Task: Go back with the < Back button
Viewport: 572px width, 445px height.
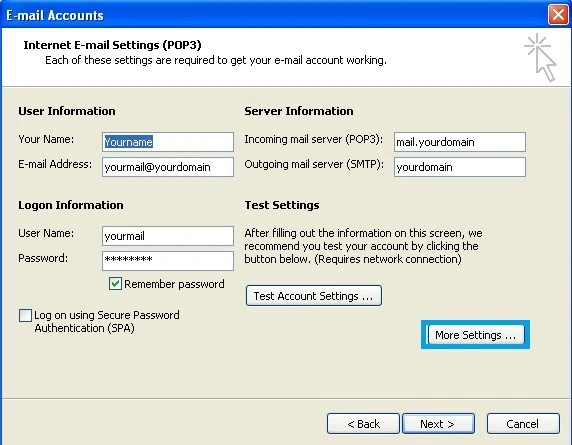Action: tap(363, 423)
